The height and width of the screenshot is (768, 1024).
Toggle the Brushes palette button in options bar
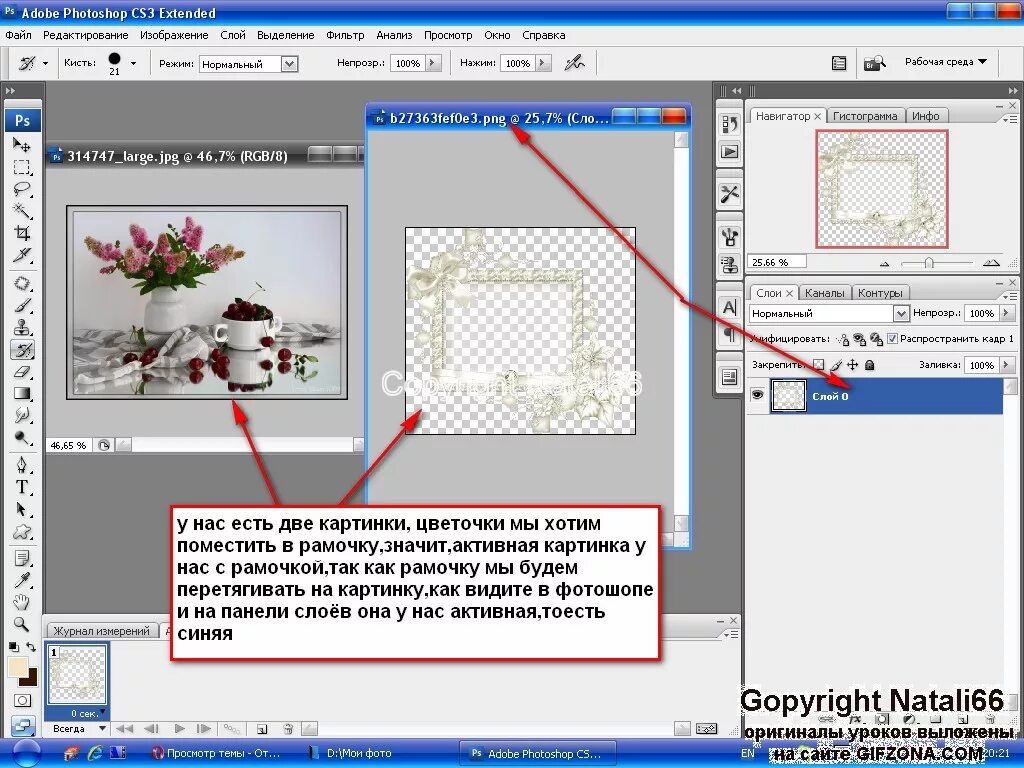839,63
